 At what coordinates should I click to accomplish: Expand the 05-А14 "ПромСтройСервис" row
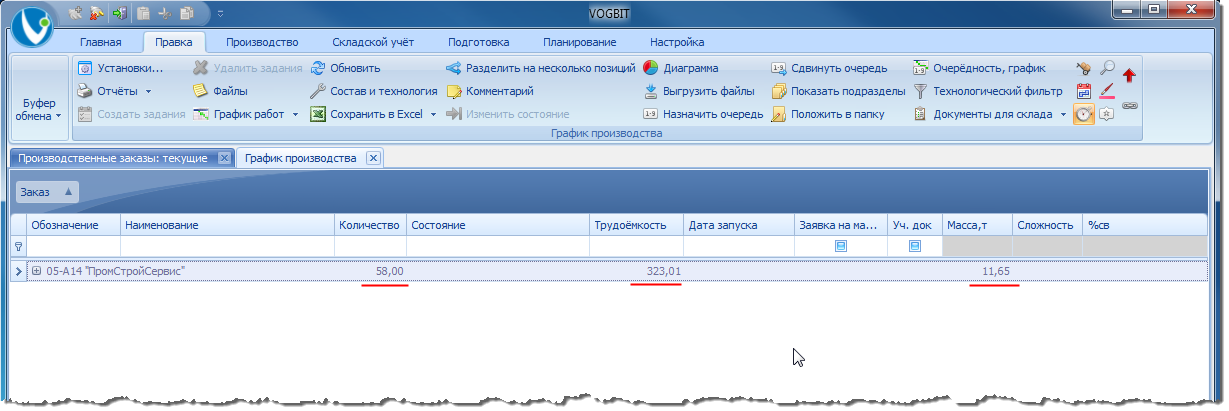point(36,271)
